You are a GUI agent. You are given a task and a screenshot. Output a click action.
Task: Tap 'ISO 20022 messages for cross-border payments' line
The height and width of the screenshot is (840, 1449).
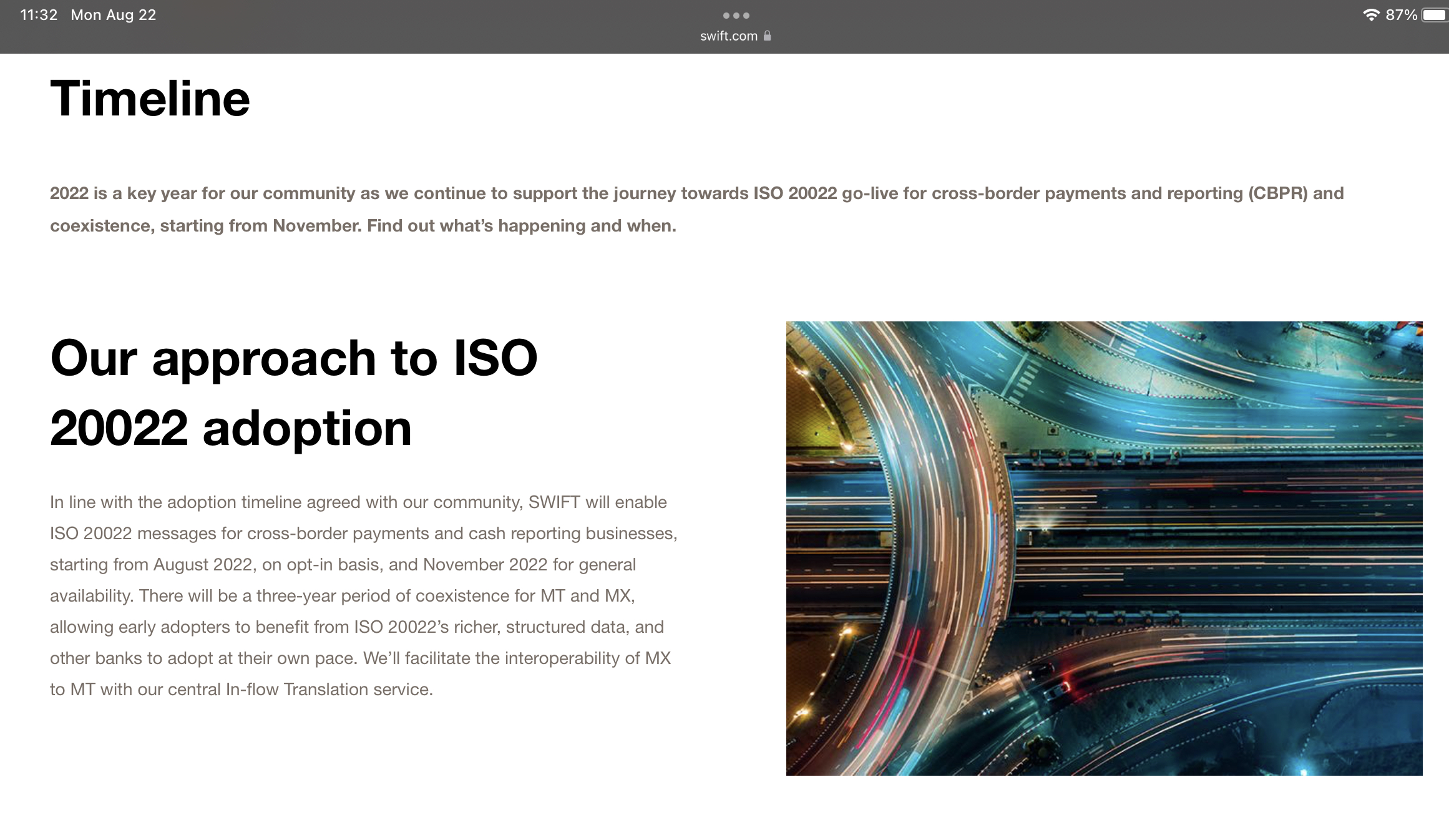(364, 534)
